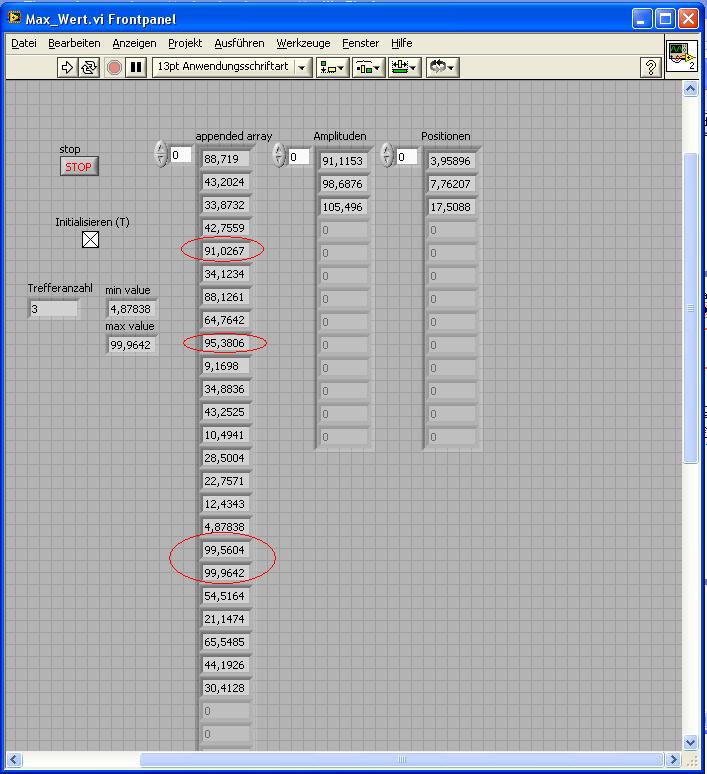Select appended array value 64,7642
The width and height of the screenshot is (707, 774).
coord(226,320)
